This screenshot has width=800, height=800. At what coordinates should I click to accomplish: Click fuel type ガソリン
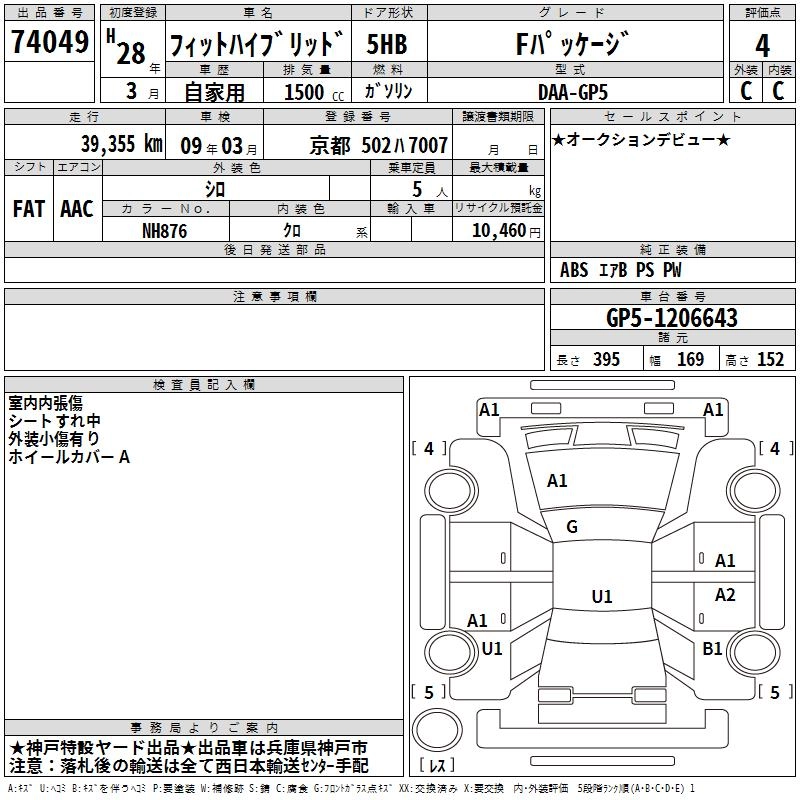[x=388, y=91]
